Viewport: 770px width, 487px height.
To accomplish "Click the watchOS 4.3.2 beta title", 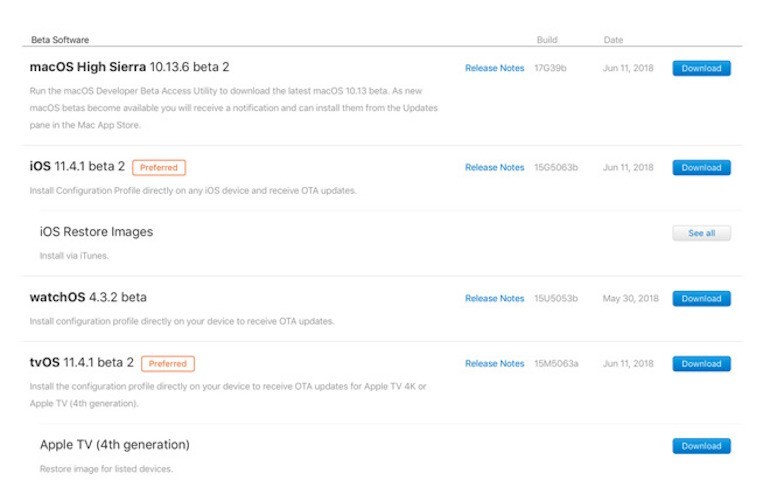I will (88, 298).
